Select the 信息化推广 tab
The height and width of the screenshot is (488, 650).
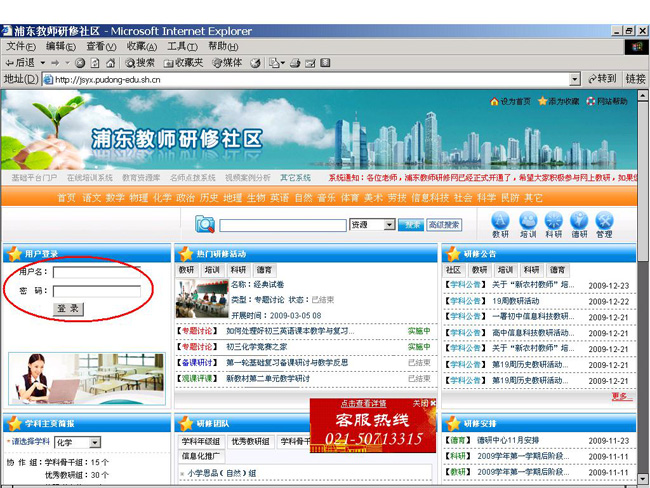point(201,456)
